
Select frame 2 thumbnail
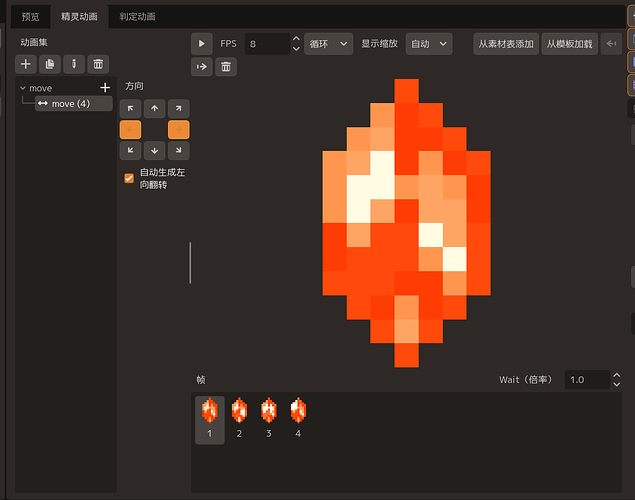(239, 420)
